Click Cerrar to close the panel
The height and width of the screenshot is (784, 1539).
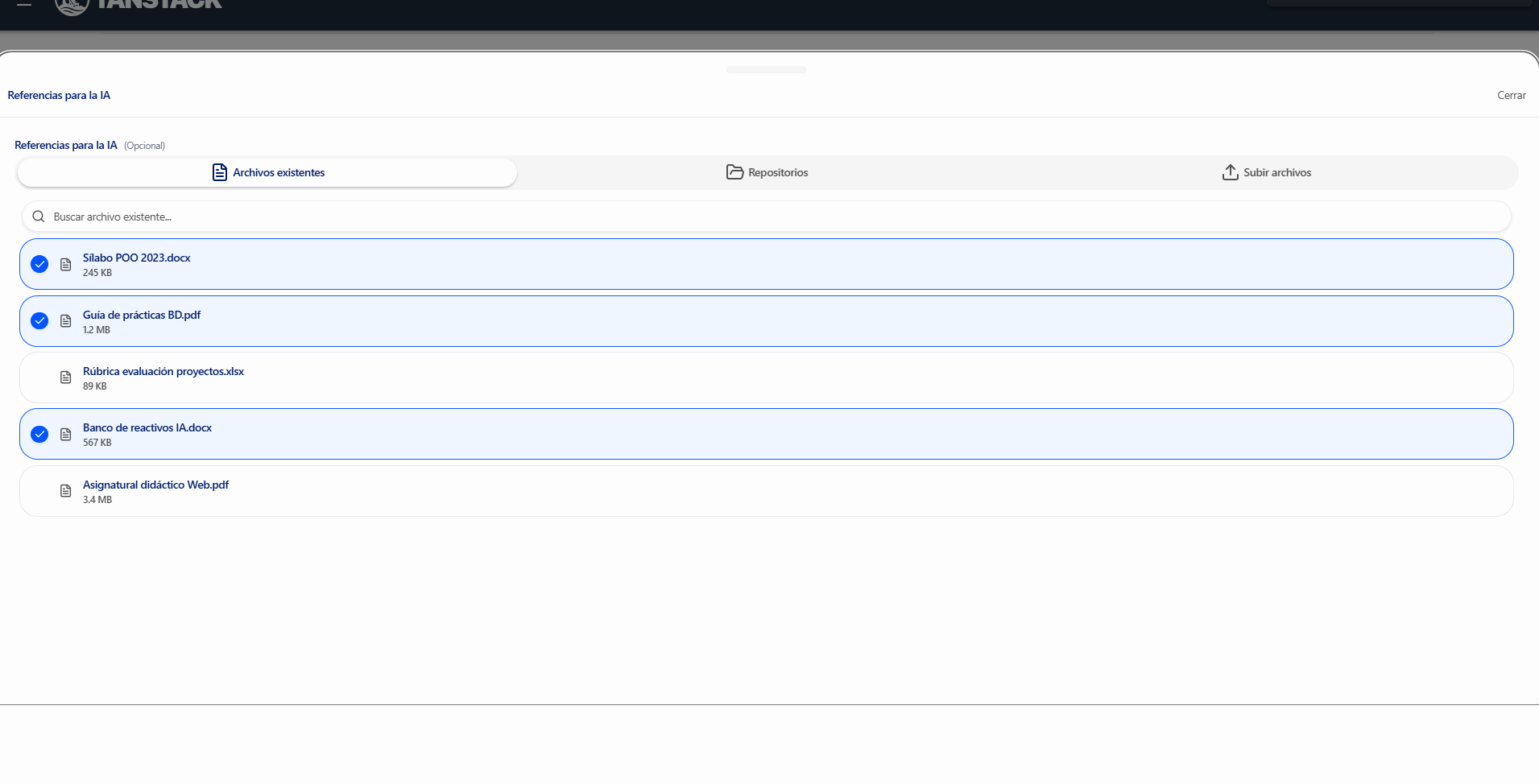1511,95
